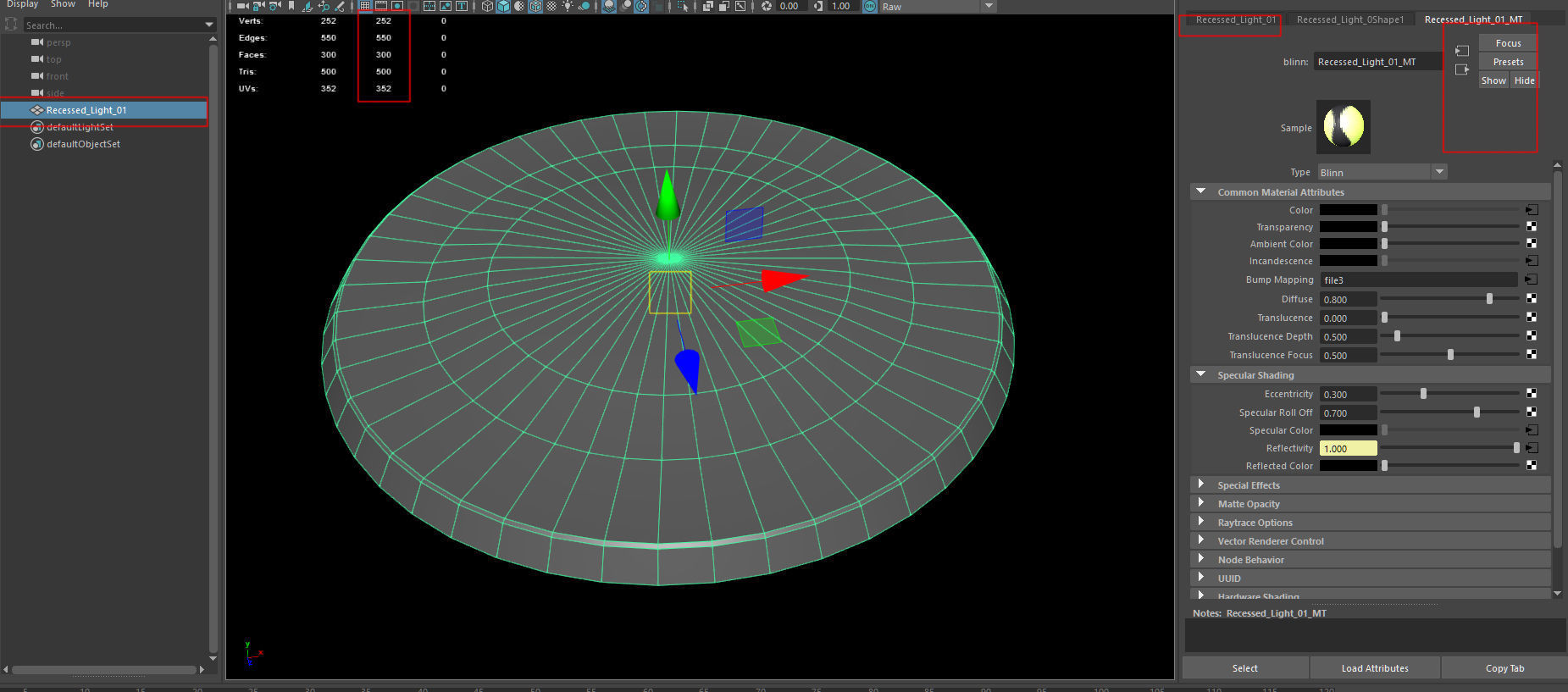Open the material Type dropdown showing Blinn

tap(1382, 172)
